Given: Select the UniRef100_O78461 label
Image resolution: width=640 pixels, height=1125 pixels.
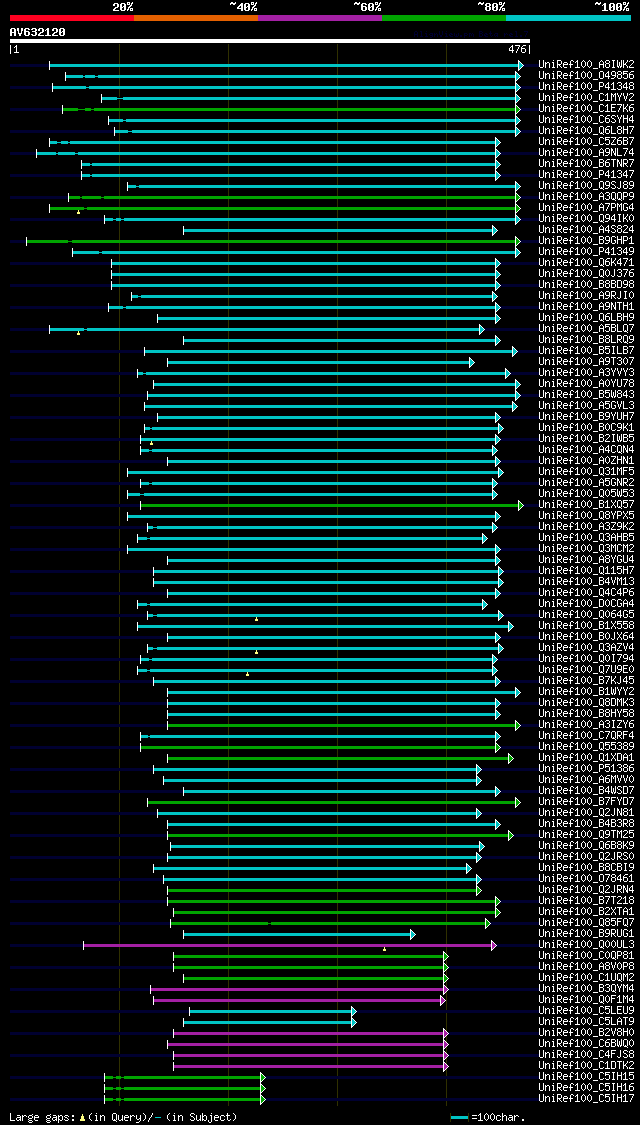Looking at the screenshot, I should click(586, 879).
